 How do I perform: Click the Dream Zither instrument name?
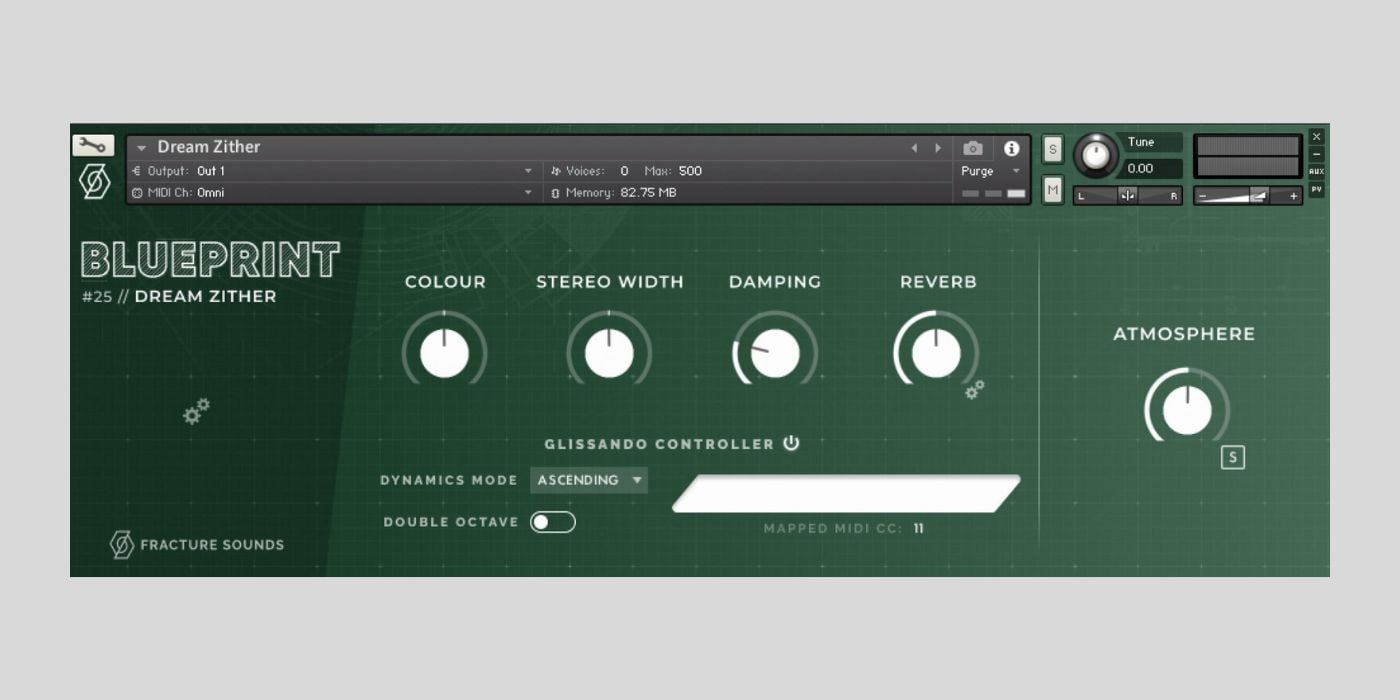click(208, 147)
